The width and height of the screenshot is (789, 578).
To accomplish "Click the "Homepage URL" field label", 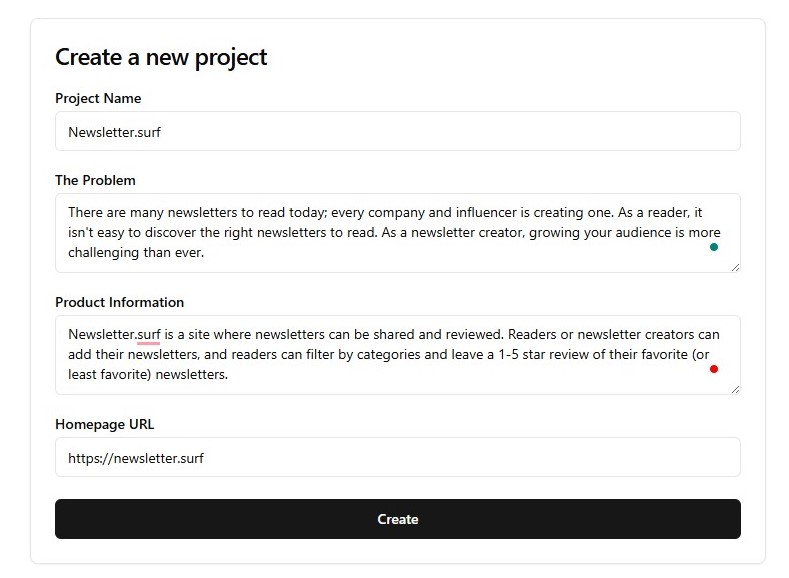I will pyautogui.click(x=103, y=424).
